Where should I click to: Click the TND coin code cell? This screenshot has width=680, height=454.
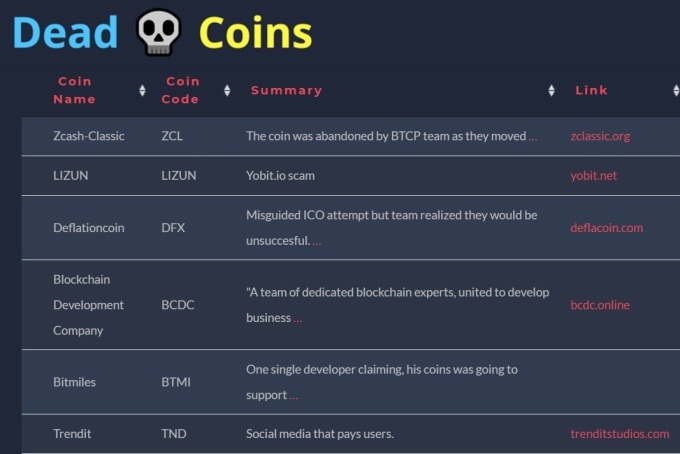click(174, 434)
